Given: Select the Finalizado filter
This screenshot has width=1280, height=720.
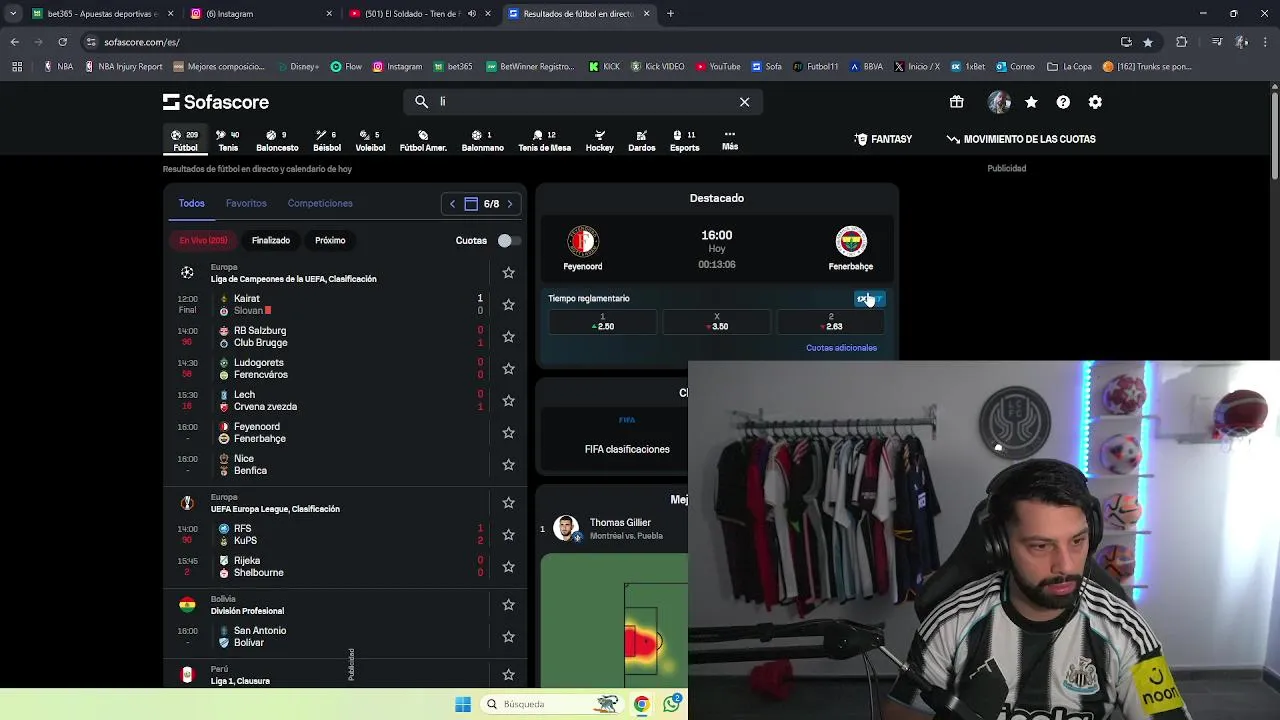Looking at the screenshot, I should (x=271, y=240).
